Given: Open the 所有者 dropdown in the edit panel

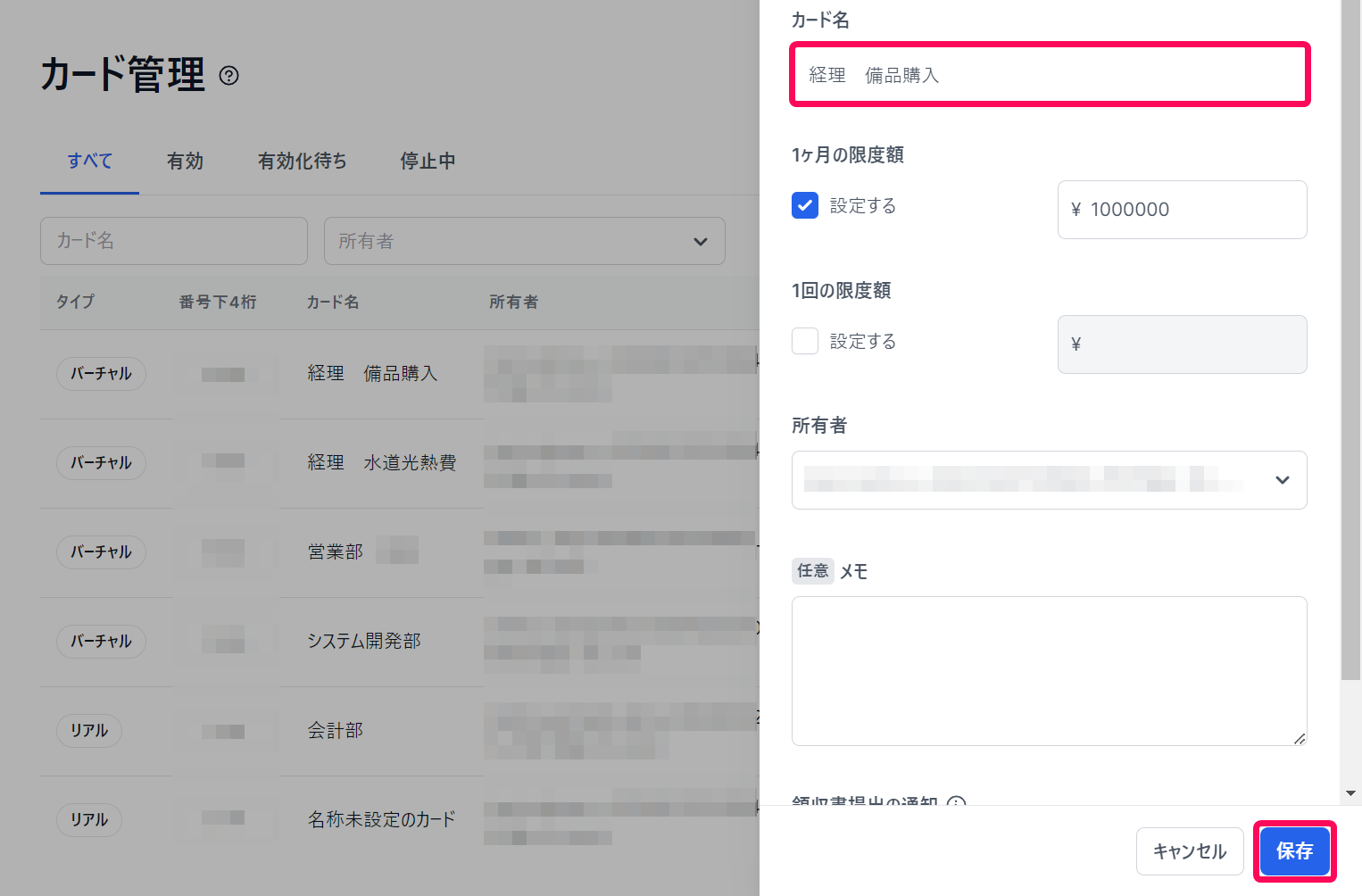Looking at the screenshot, I should (1050, 480).
